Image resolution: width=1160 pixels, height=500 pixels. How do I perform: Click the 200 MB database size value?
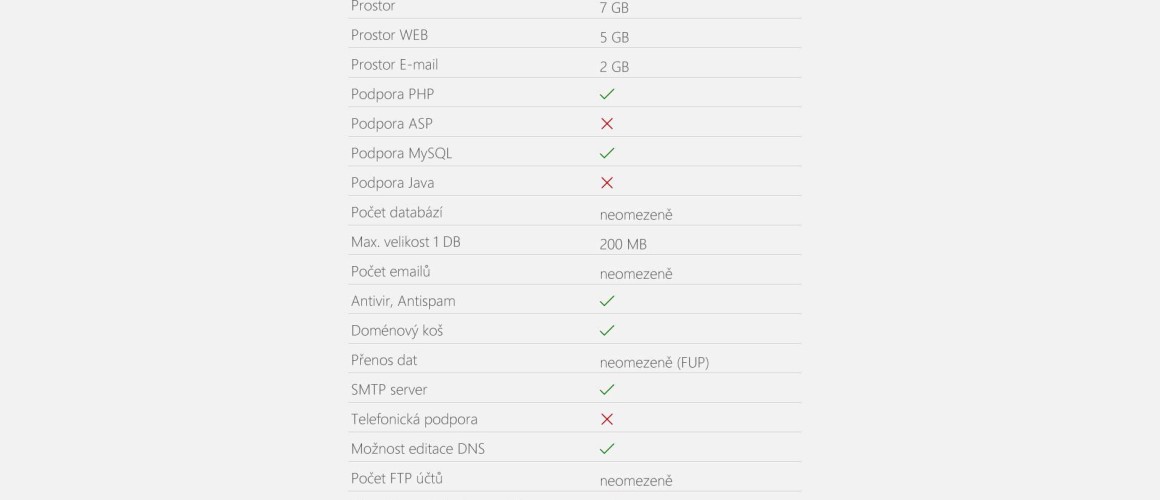[623, 244]
